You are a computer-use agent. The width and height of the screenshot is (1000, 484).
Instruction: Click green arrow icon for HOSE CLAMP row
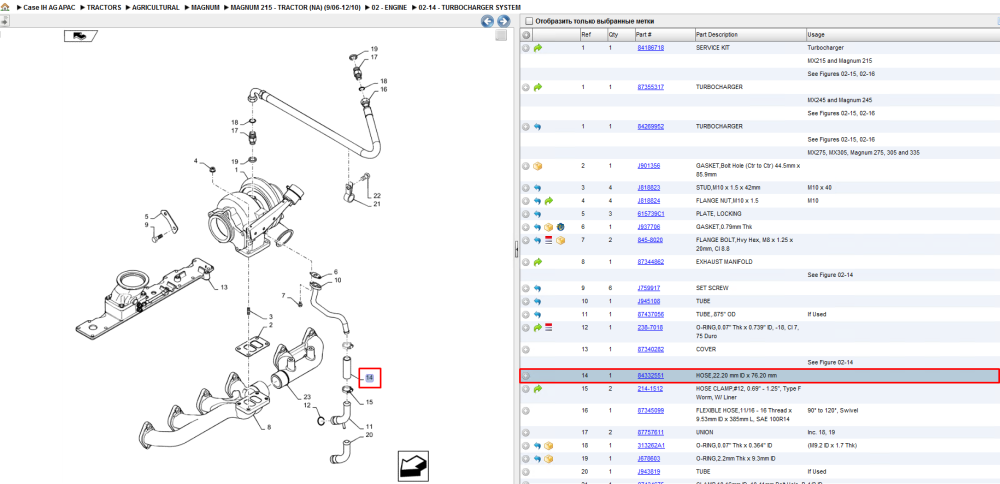(x=538, y=389)
